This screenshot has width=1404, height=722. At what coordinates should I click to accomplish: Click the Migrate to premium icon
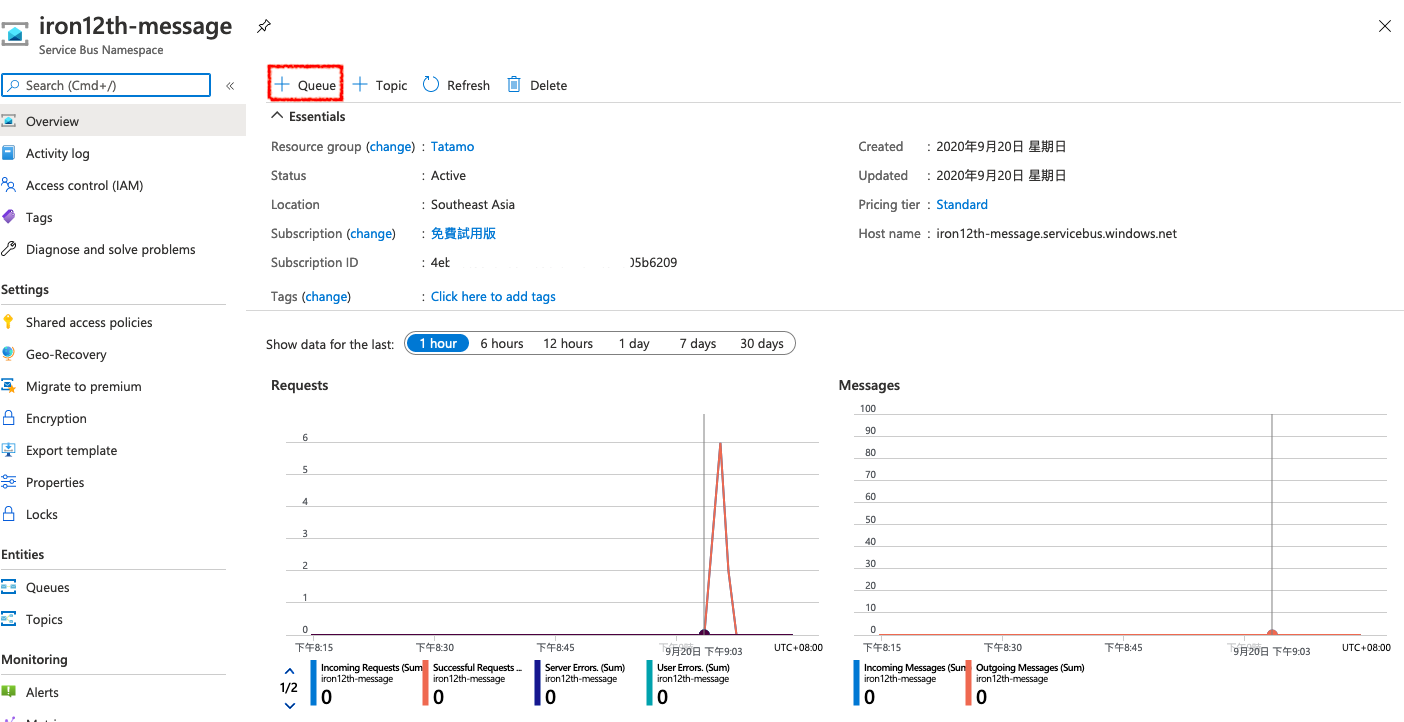[9, 386]
